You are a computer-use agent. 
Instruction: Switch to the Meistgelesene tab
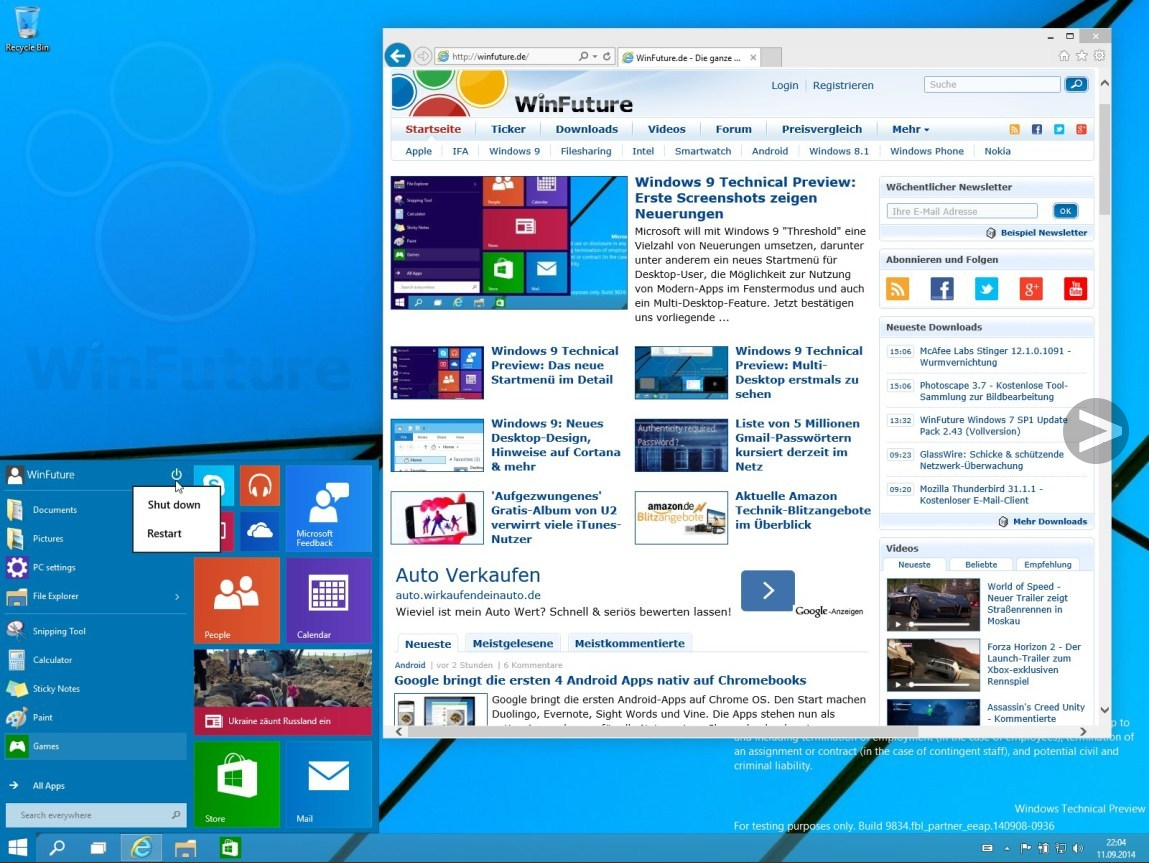512,643
